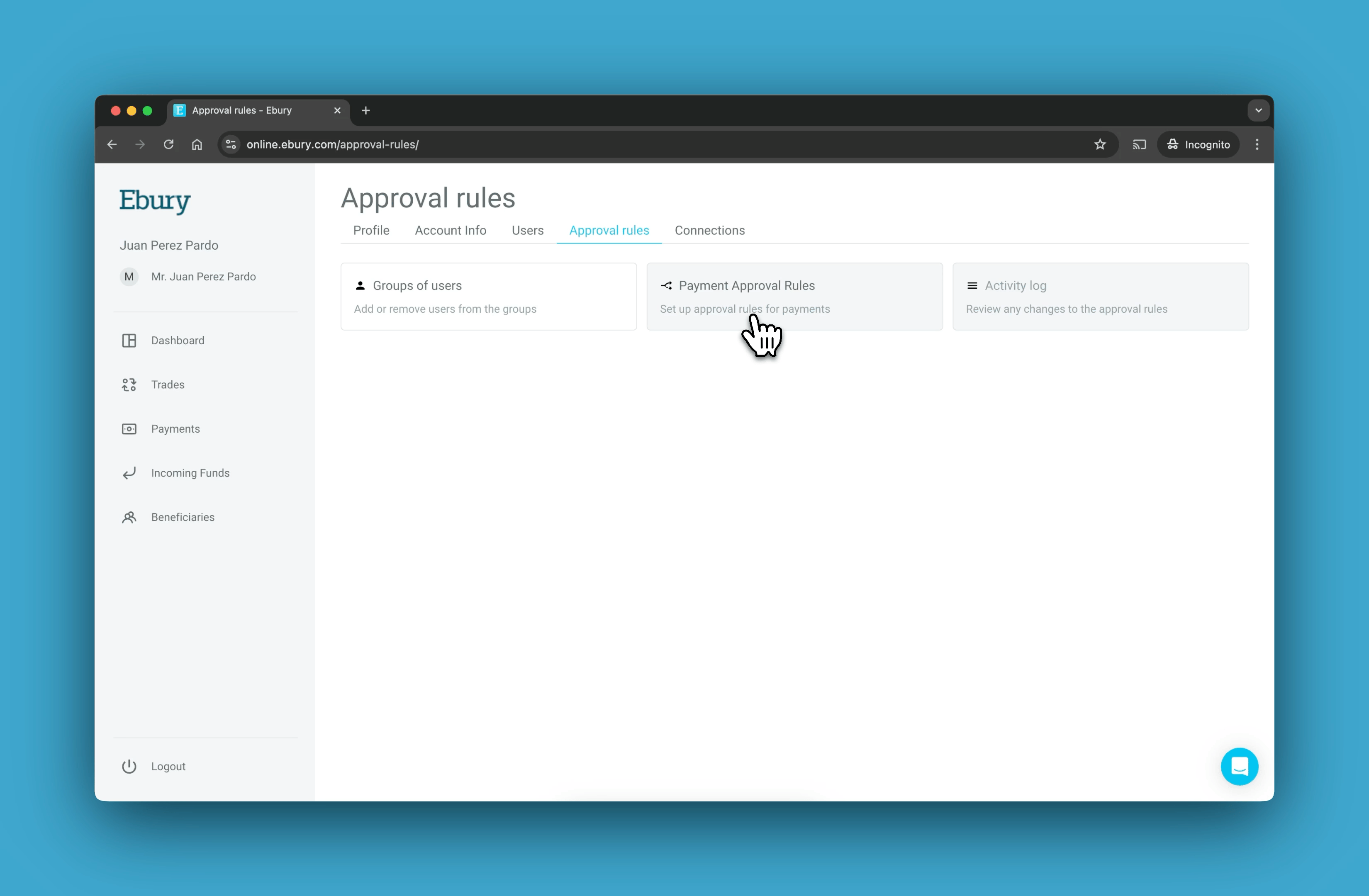Open the Dashboard sidebar icon
The width and height of the screenshot is (1369, 896).
click(x=129, y=341)
